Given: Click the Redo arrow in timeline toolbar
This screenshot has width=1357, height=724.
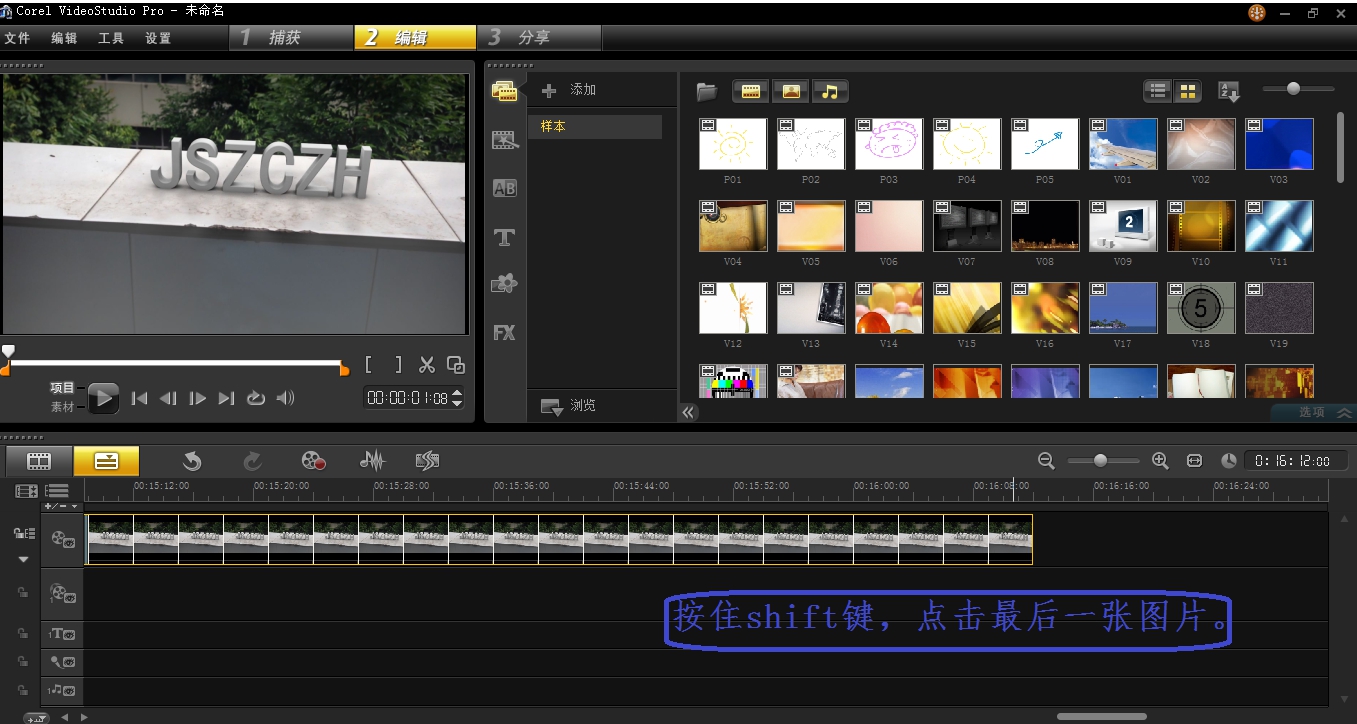Looking at the screenshot, I should (253, 460).
